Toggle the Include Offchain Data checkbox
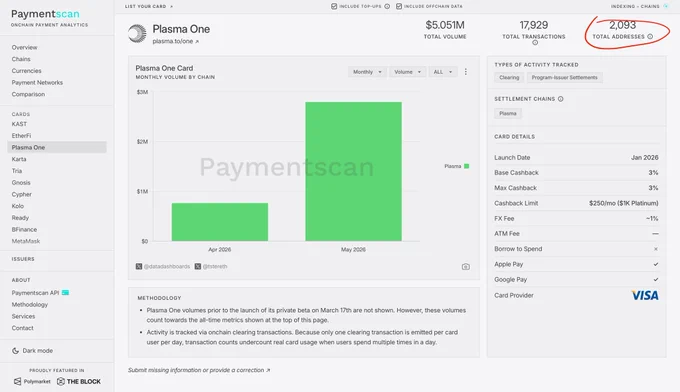This screenshot has width=680, height=392. 399,6
